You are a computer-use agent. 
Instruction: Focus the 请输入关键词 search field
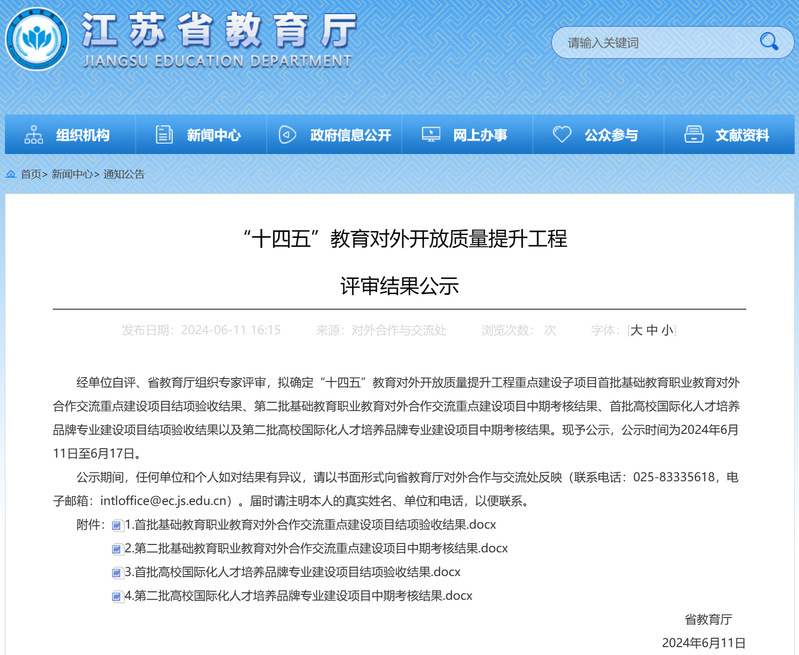(655, 42)
